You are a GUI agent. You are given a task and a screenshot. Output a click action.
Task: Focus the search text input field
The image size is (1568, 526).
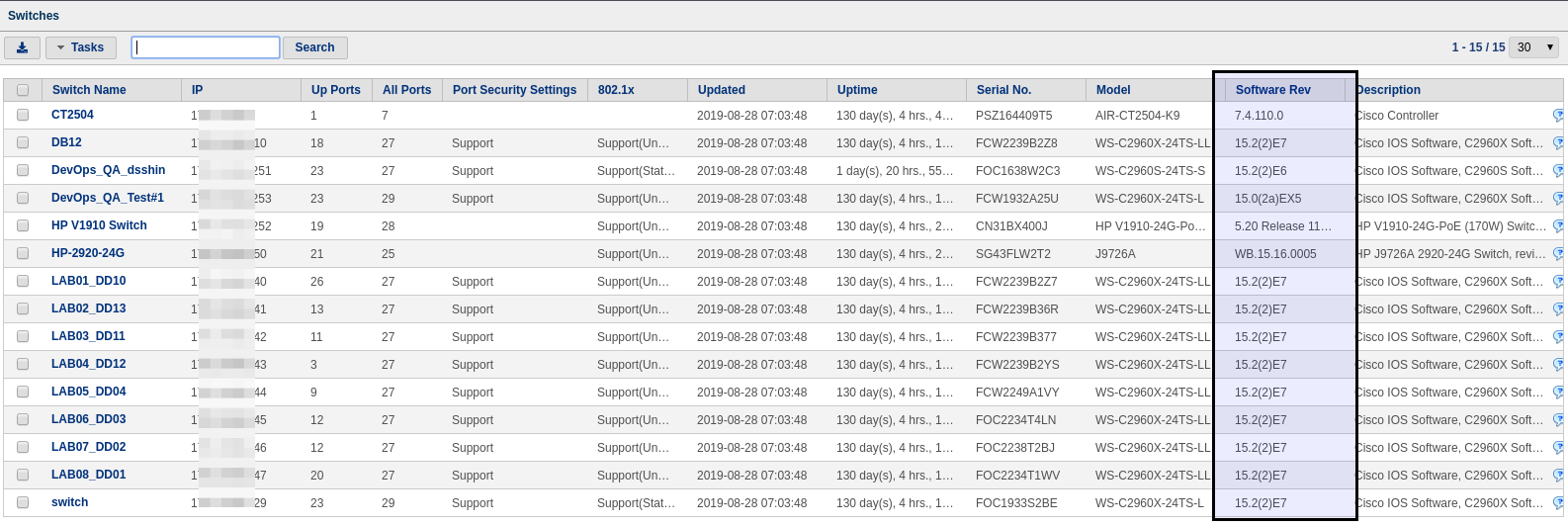coord(206,47)
